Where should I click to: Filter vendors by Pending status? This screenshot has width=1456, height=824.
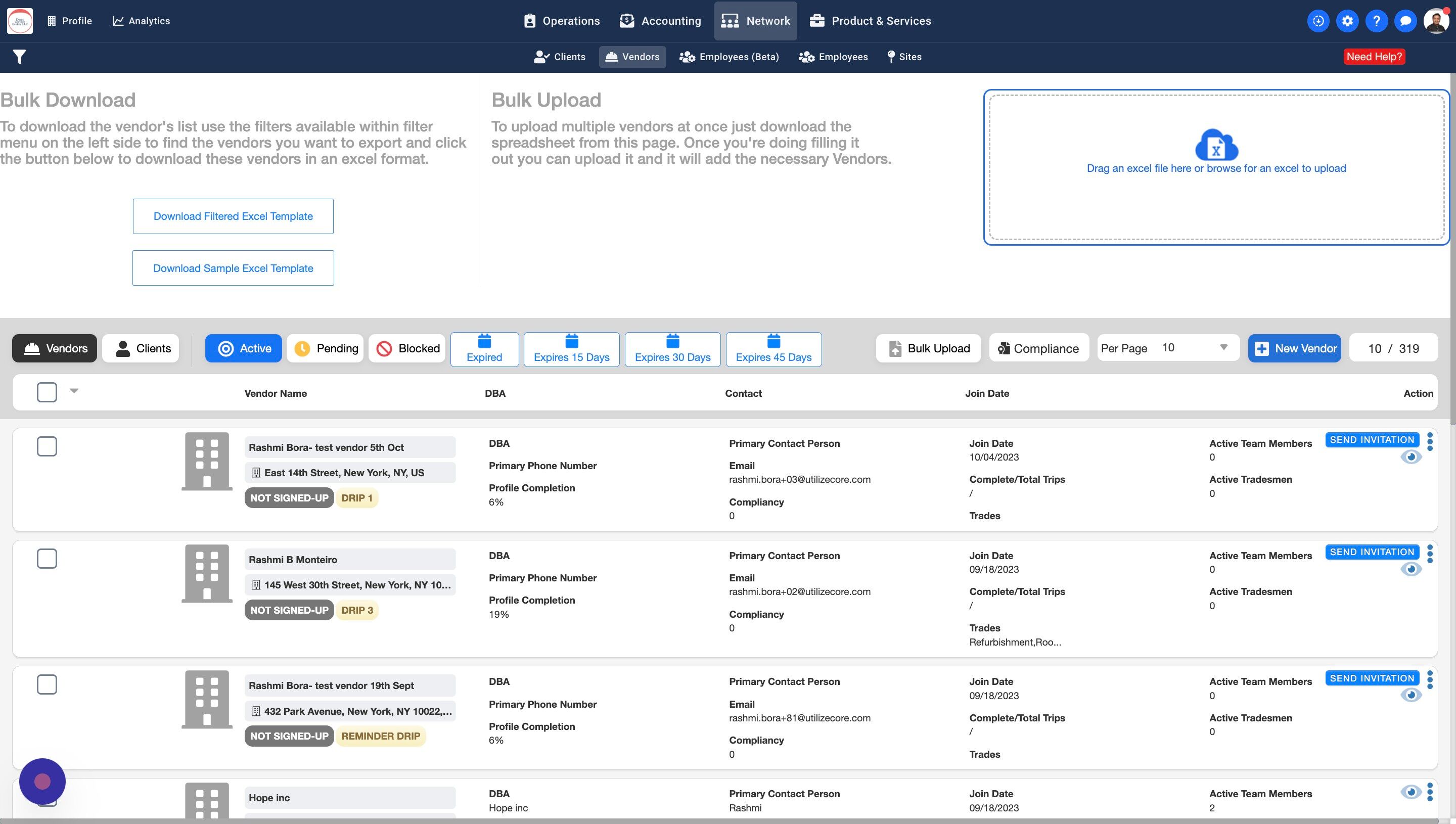(326, 348)
